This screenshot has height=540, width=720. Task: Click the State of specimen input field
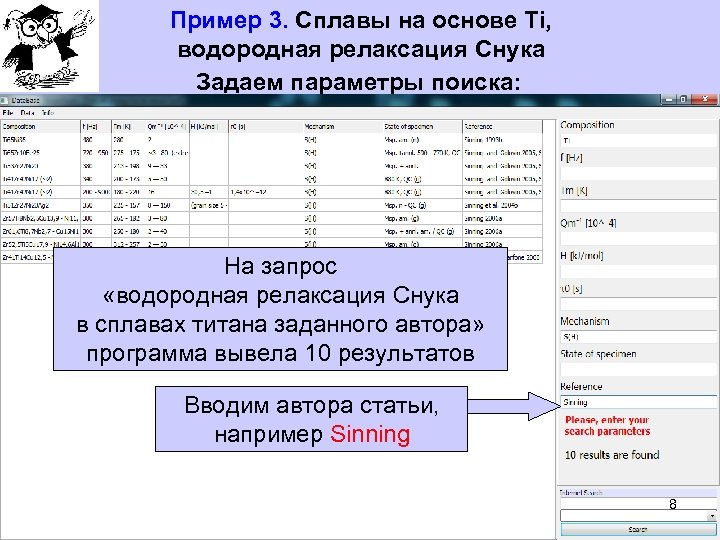(x=638, y=369)
